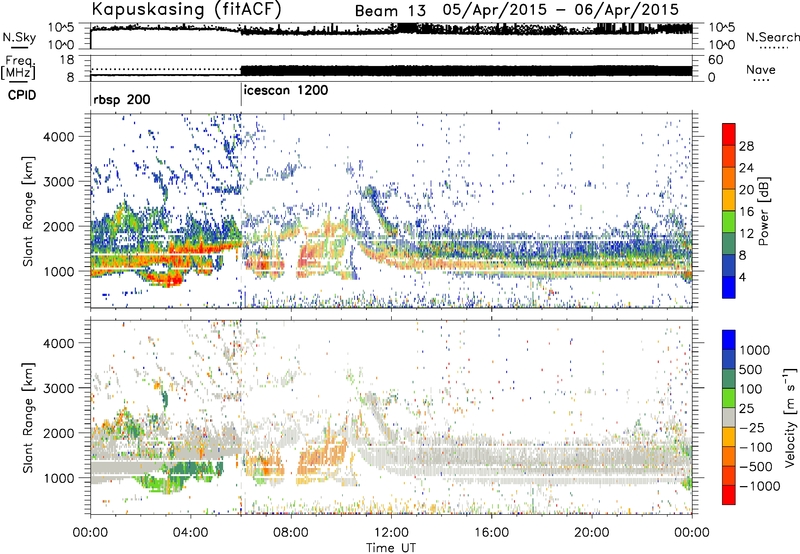Click the '4' value on Power color bar

[742, 278]
